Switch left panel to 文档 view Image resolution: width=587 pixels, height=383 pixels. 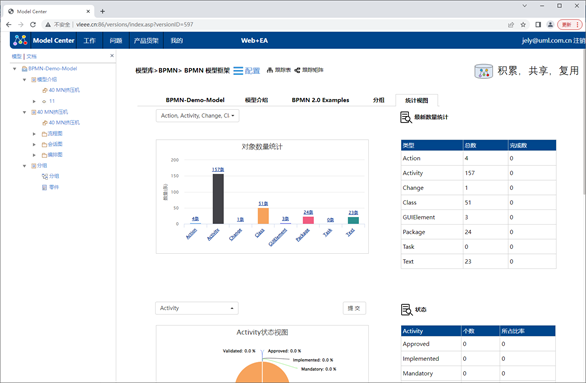31,56
